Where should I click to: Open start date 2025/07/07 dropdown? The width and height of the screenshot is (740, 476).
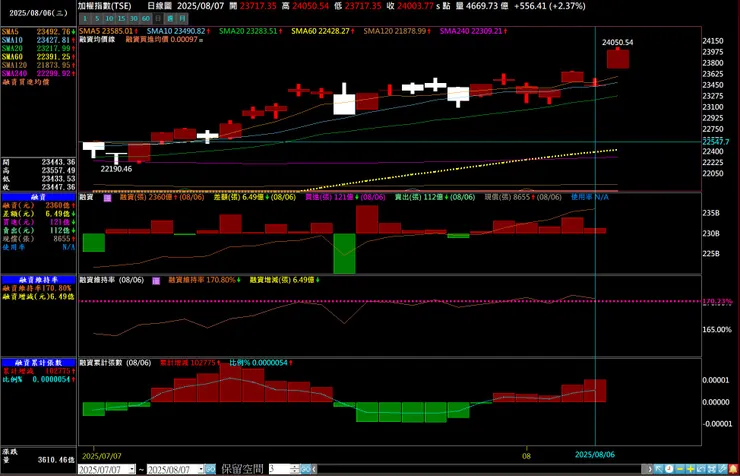tap(132, 469)
